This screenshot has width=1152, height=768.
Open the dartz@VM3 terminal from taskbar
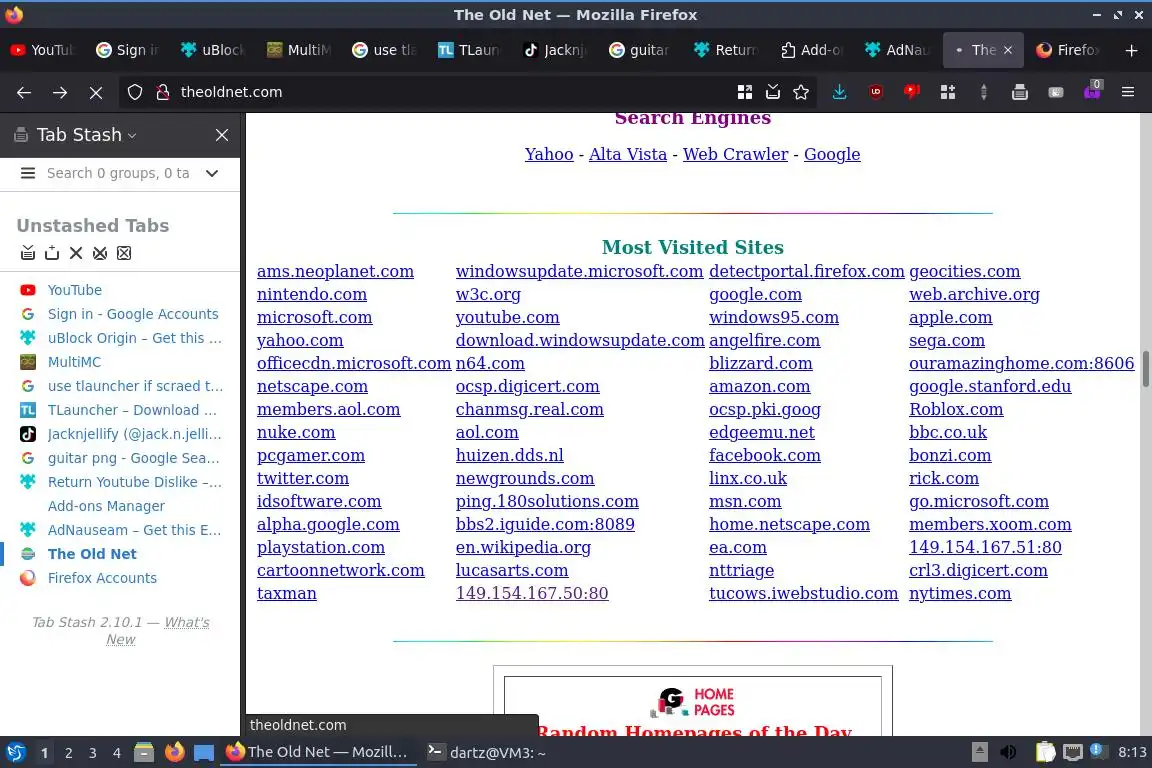(x=487, y=753)
